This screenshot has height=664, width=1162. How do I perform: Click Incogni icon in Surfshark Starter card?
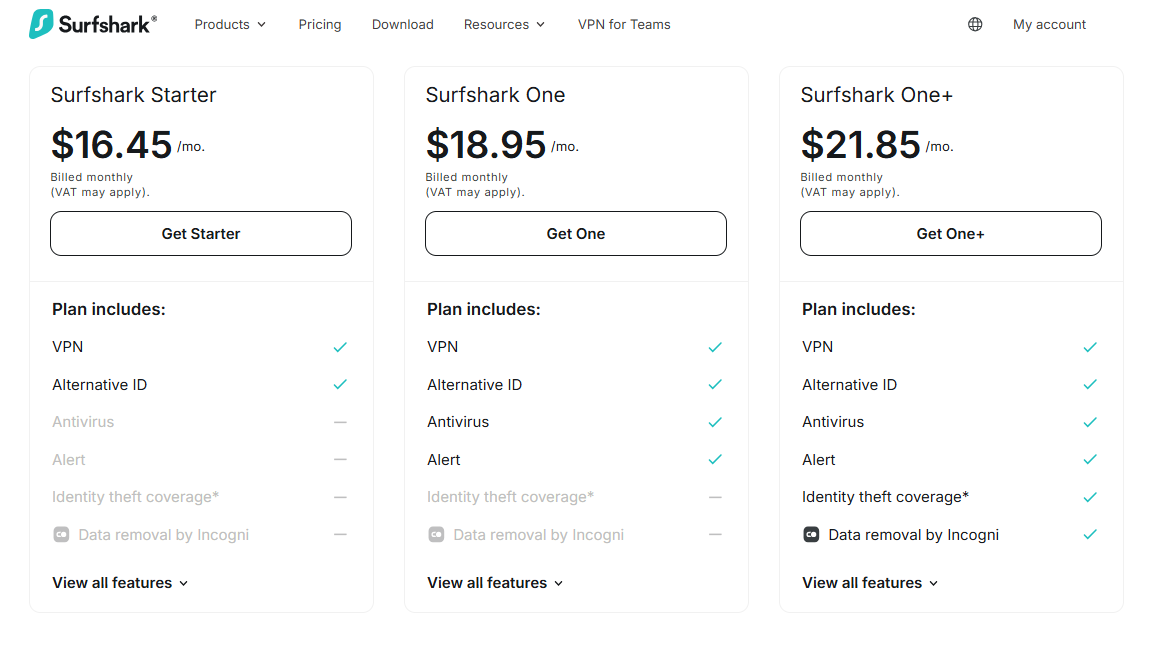pyautogui.click(x=62, y=534)
